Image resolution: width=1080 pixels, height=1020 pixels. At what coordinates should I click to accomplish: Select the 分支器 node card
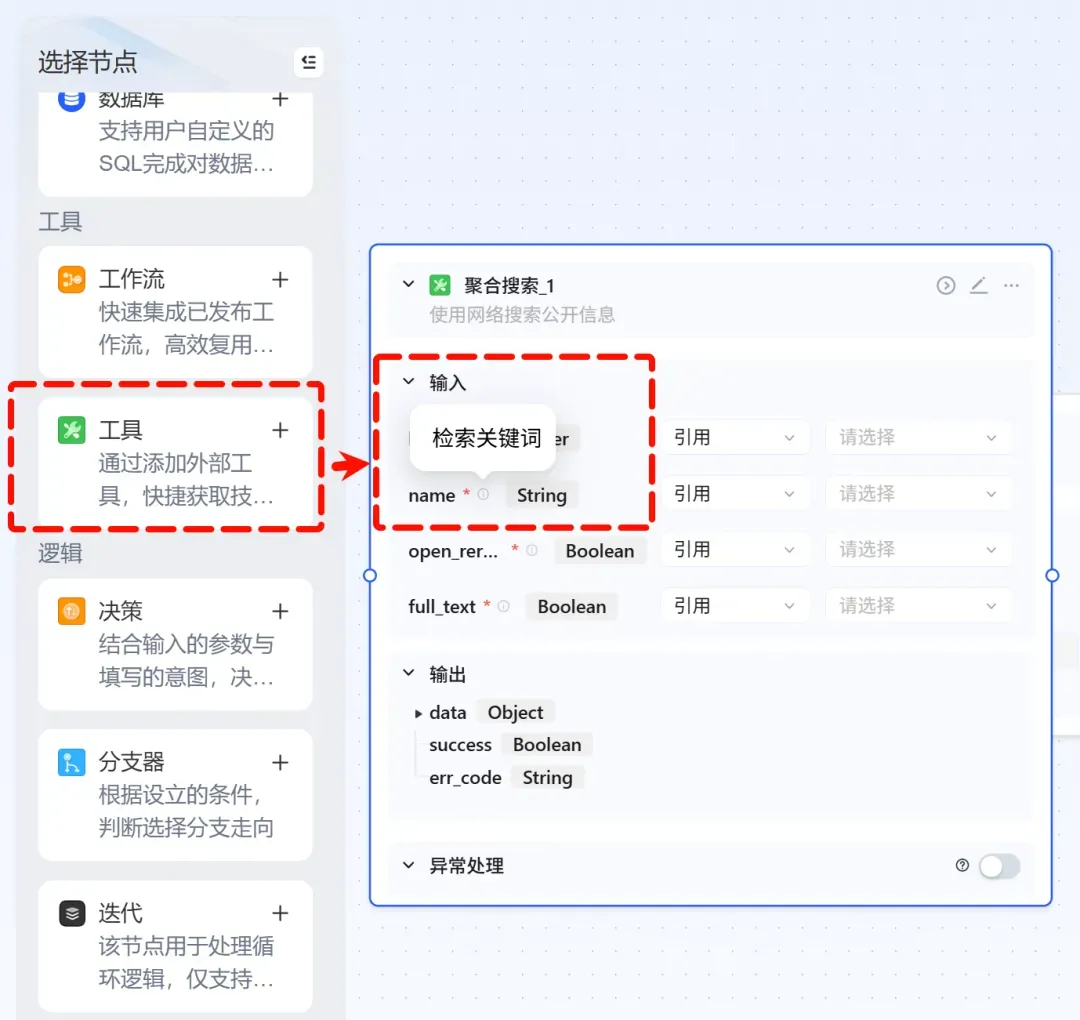[x=176, y=795]
